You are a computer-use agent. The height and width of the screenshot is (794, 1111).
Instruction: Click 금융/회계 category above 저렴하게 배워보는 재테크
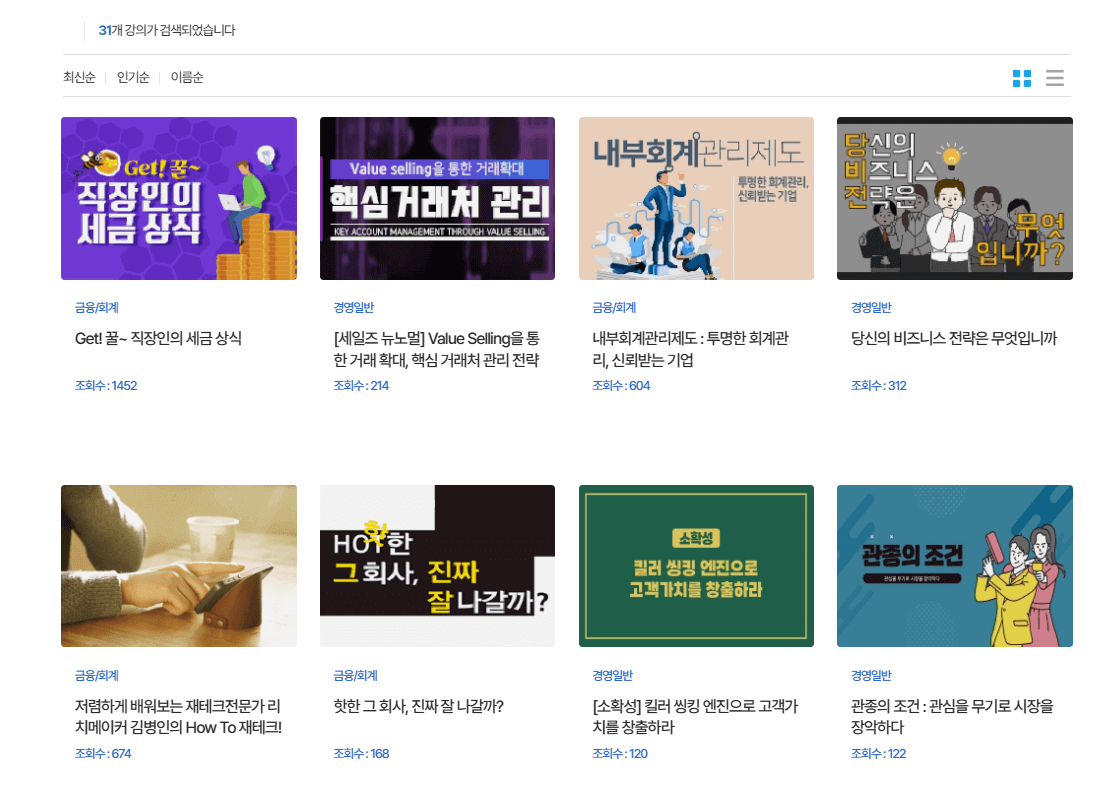pyautogui.click(x=97, y=676)
